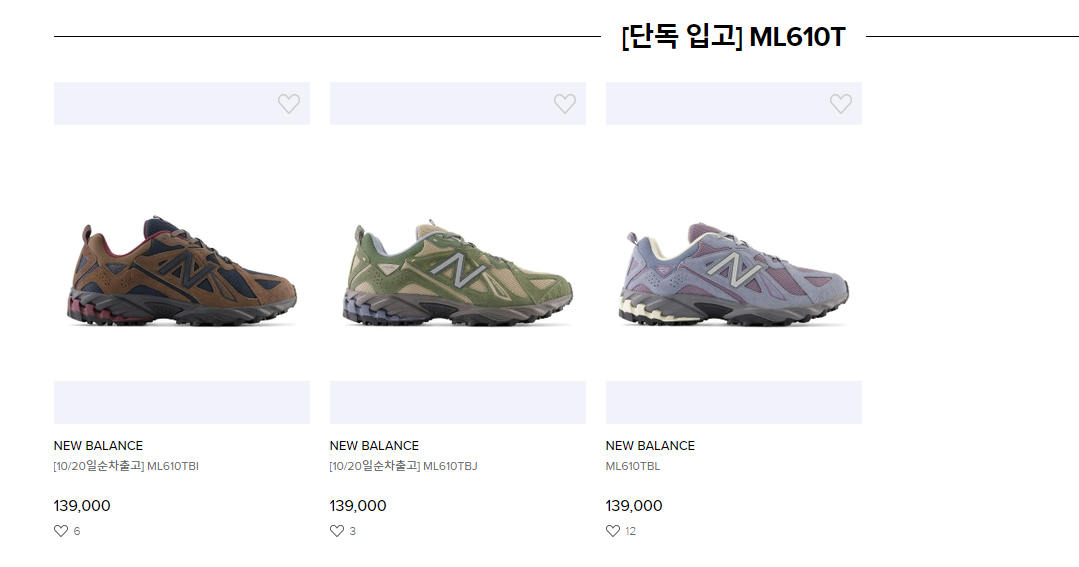Open the purple ML610TBL shoe image
Screen dimensions: 1079x567
point(733,274)
